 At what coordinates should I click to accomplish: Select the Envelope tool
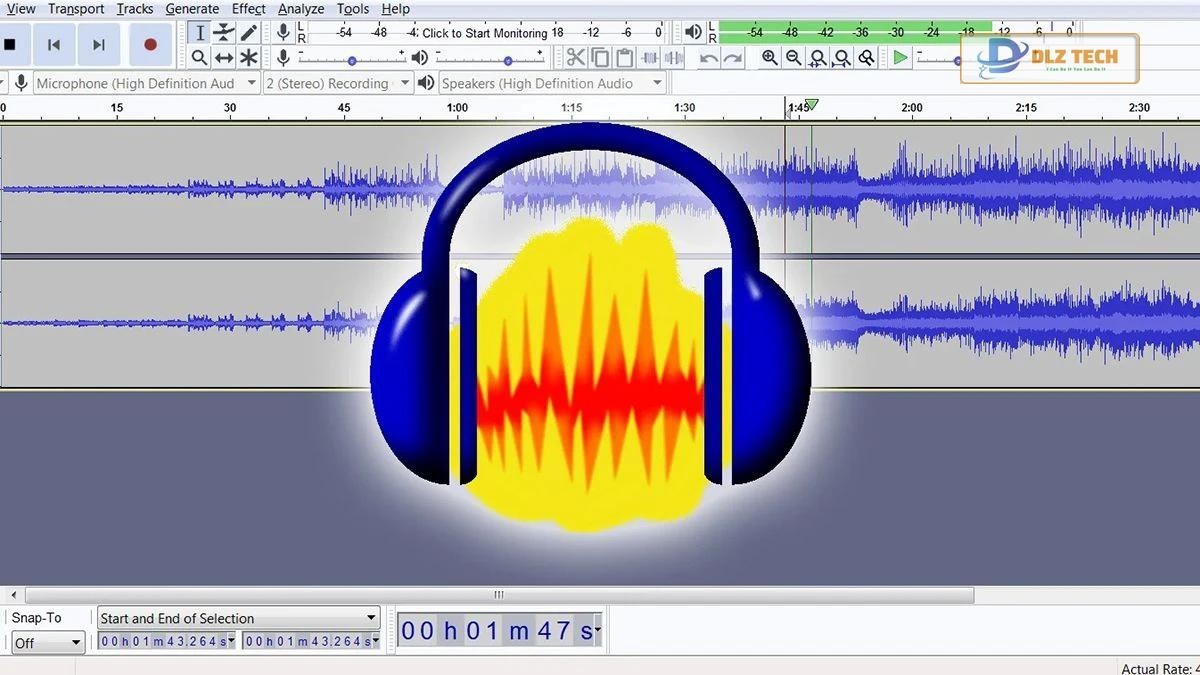click(224, 33)
